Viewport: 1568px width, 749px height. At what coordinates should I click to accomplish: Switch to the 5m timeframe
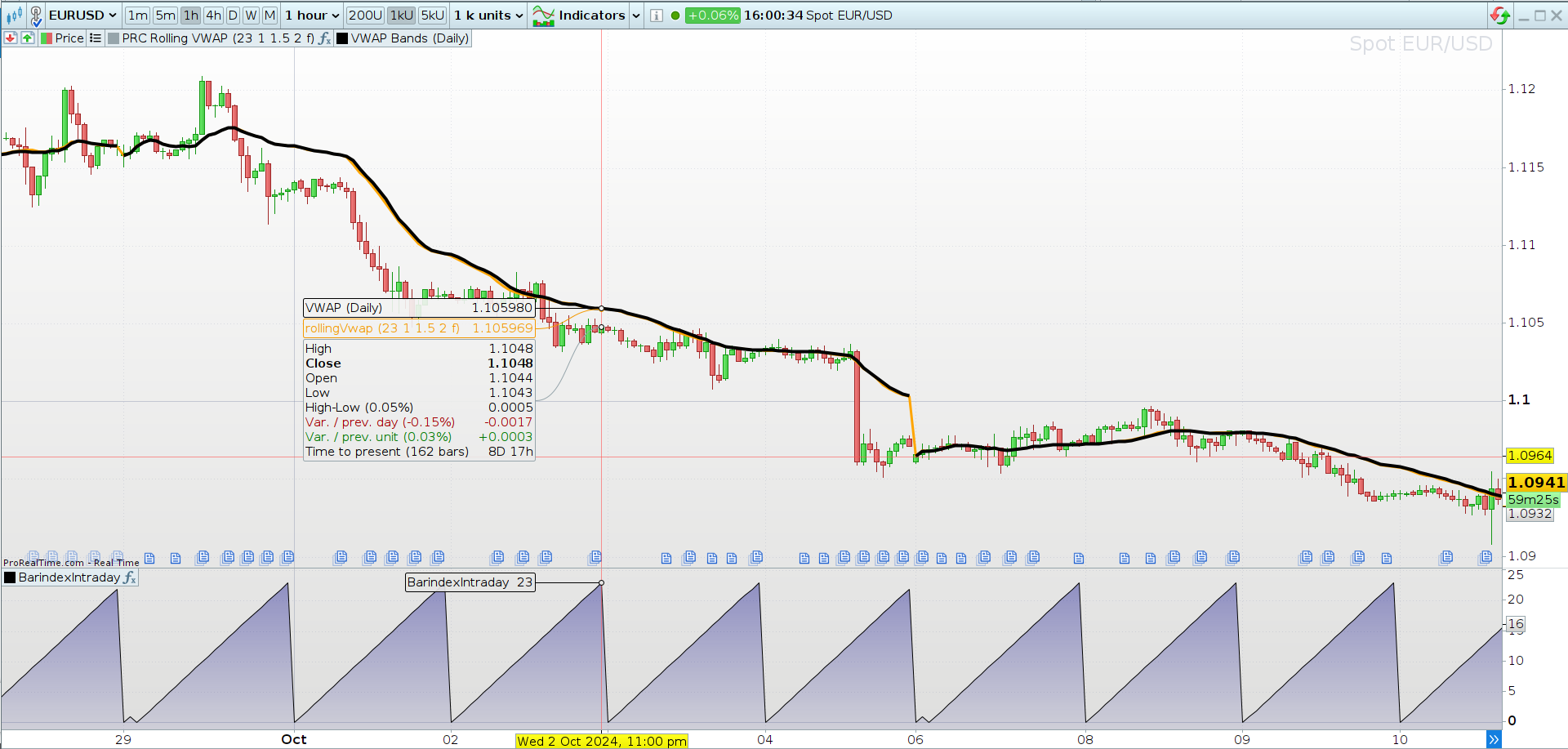(166, 16)
